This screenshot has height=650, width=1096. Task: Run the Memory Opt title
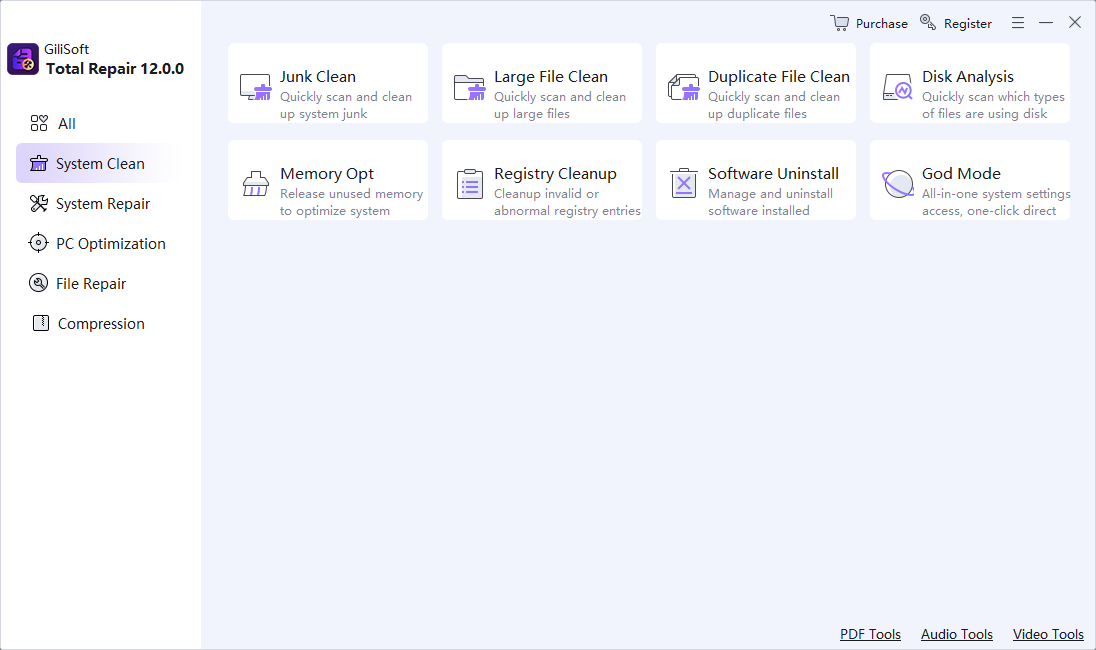(327, 174)
